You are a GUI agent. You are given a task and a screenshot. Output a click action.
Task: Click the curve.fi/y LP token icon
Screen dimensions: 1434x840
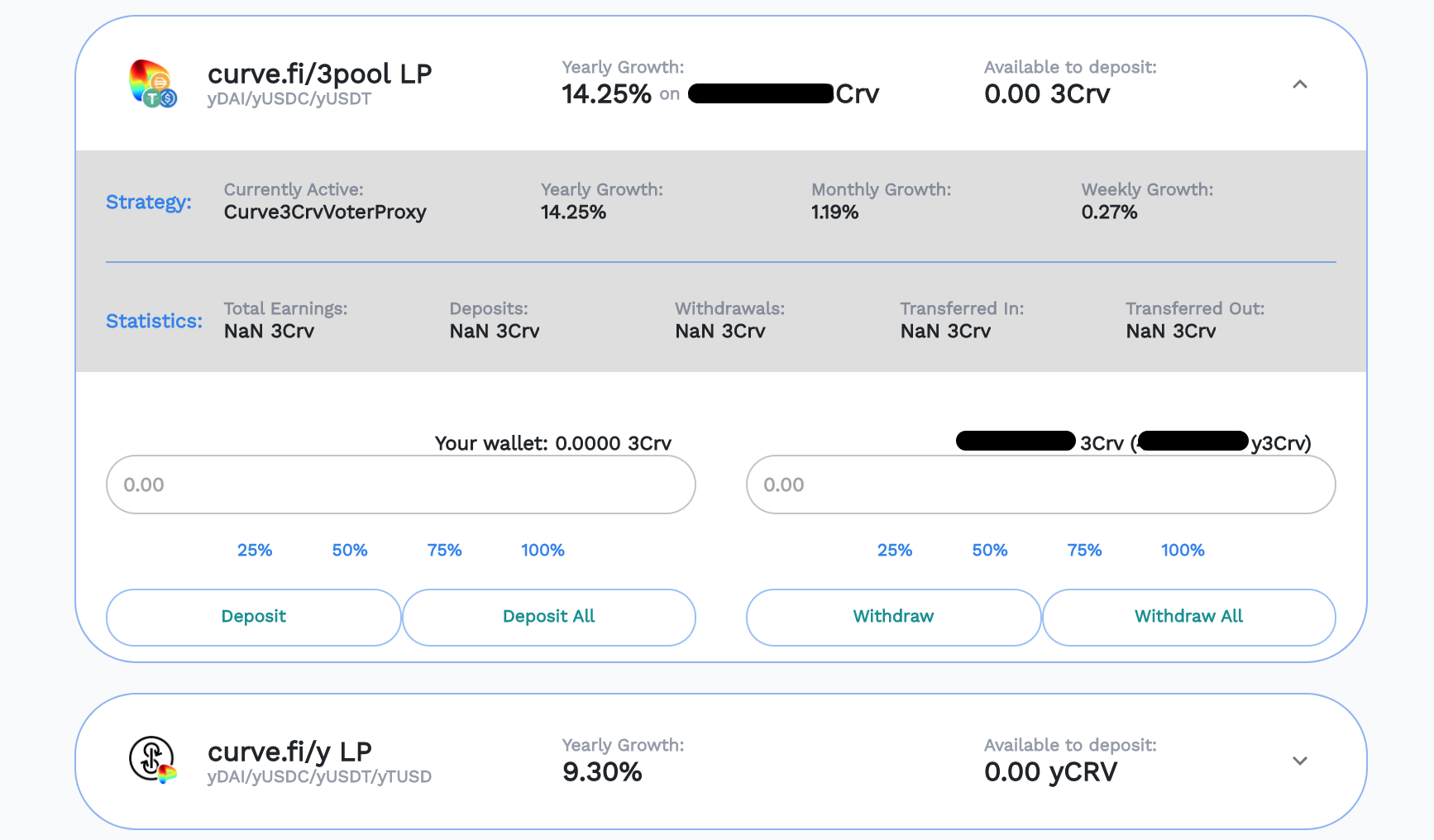(152, 760)
